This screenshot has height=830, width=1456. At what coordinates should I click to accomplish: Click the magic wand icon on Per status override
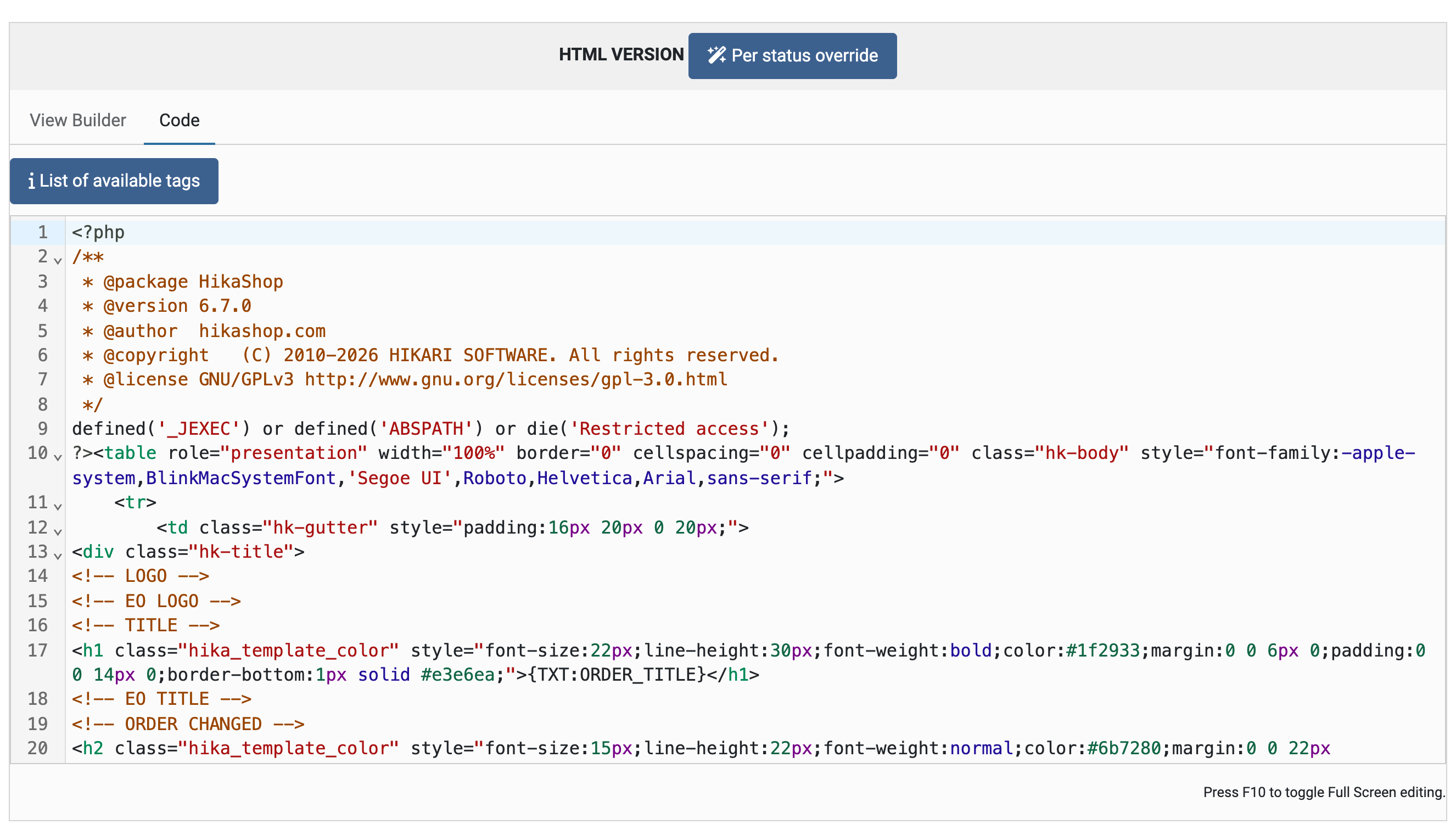point(716,55)
